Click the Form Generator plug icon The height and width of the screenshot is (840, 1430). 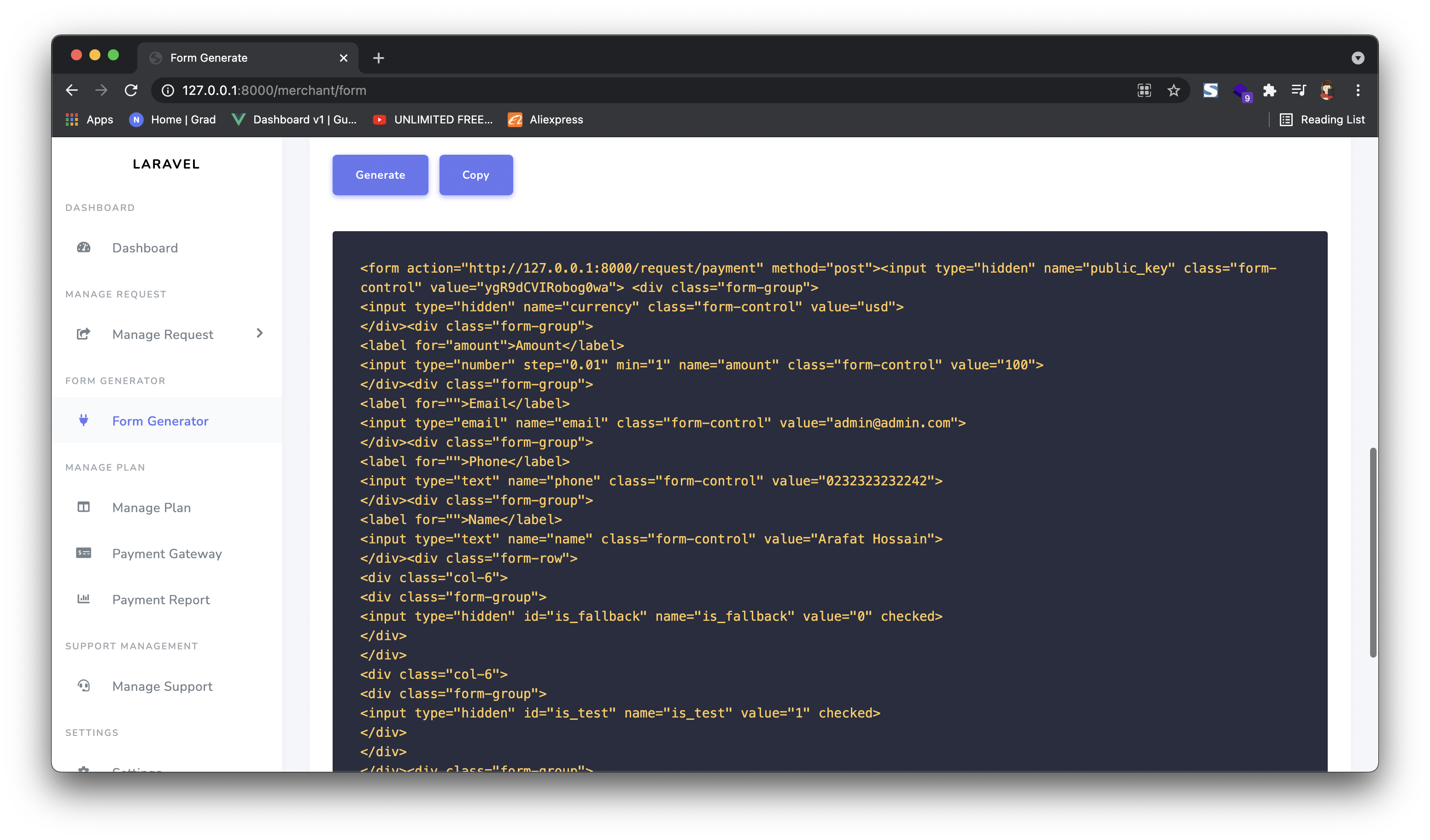coord(83,420)
